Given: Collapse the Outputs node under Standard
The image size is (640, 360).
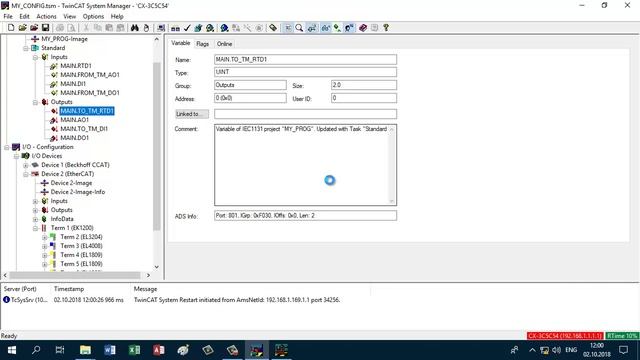Looking at the screenshot, I should point(36,102).
